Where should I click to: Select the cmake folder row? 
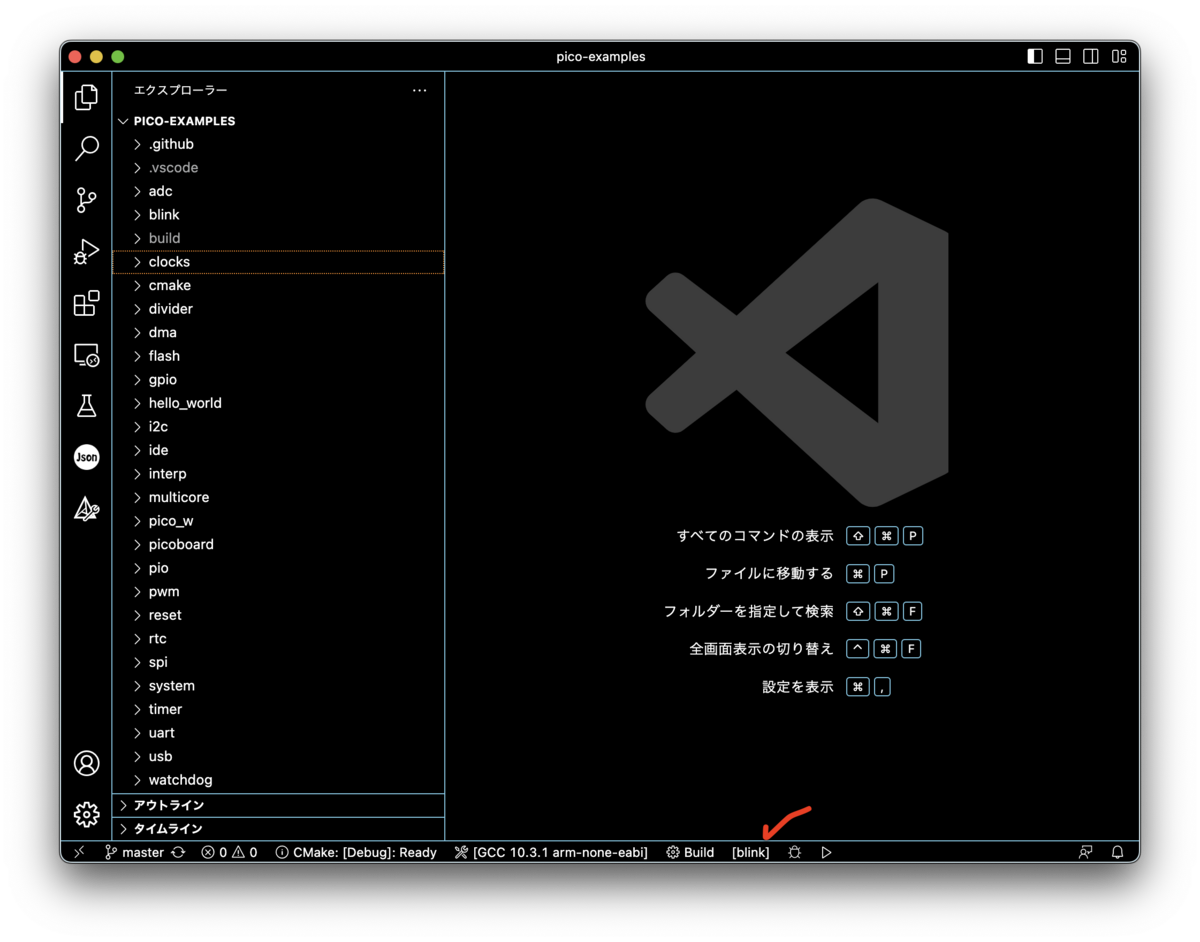click(278, 285)
